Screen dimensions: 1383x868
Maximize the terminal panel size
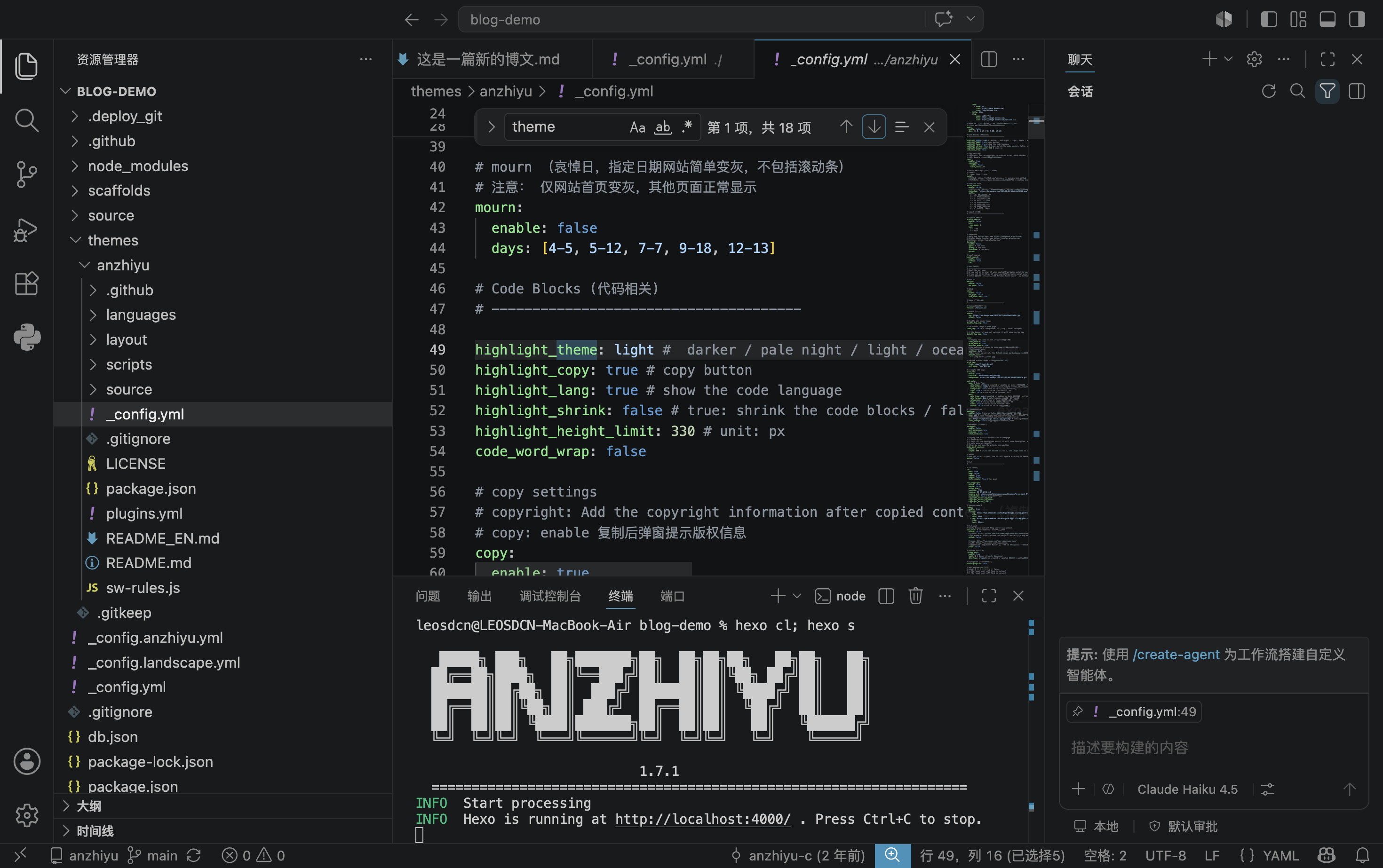988,596
